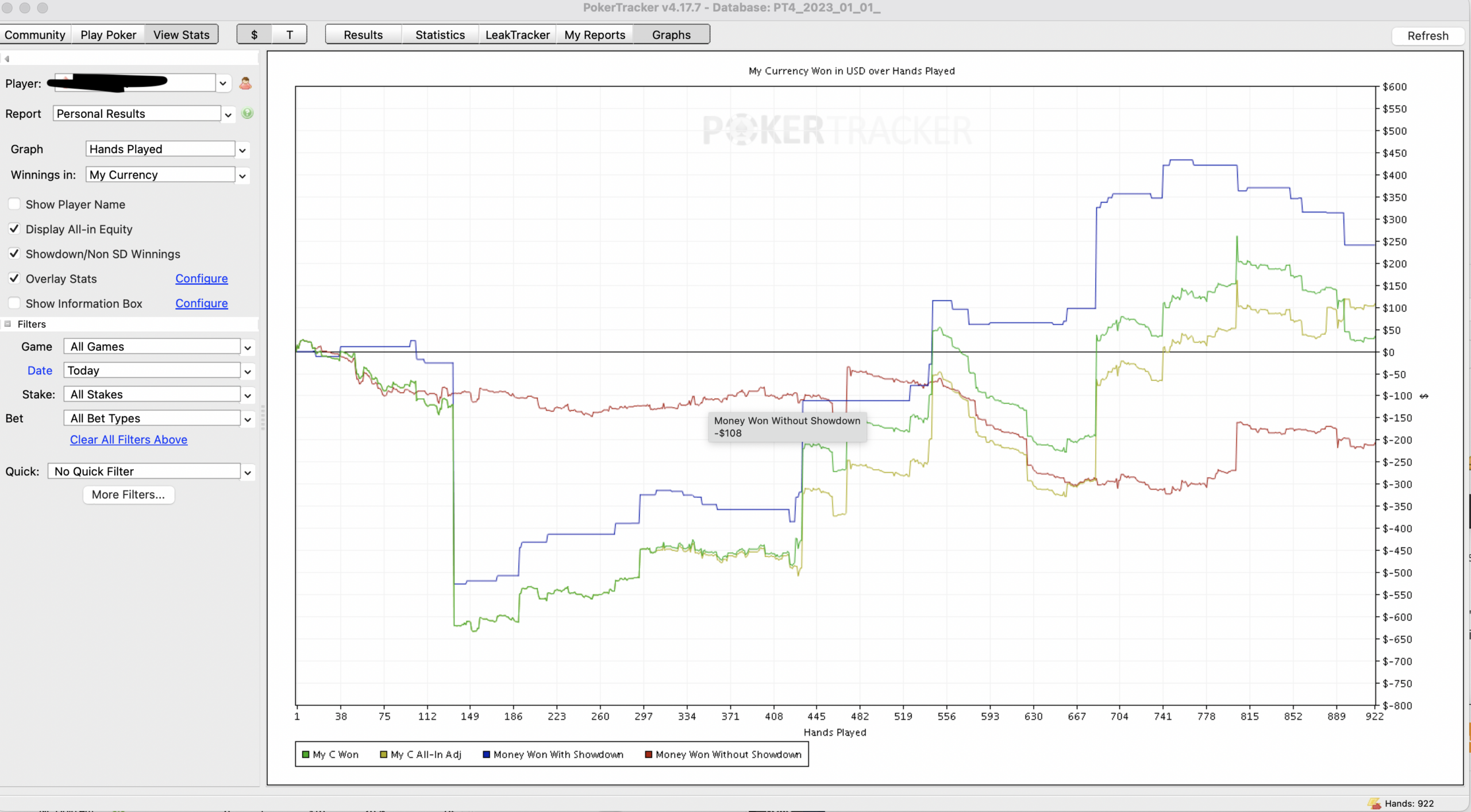Click the graph title text
This screenshot has width=1471, height=812.
click(x=852, y=71)
